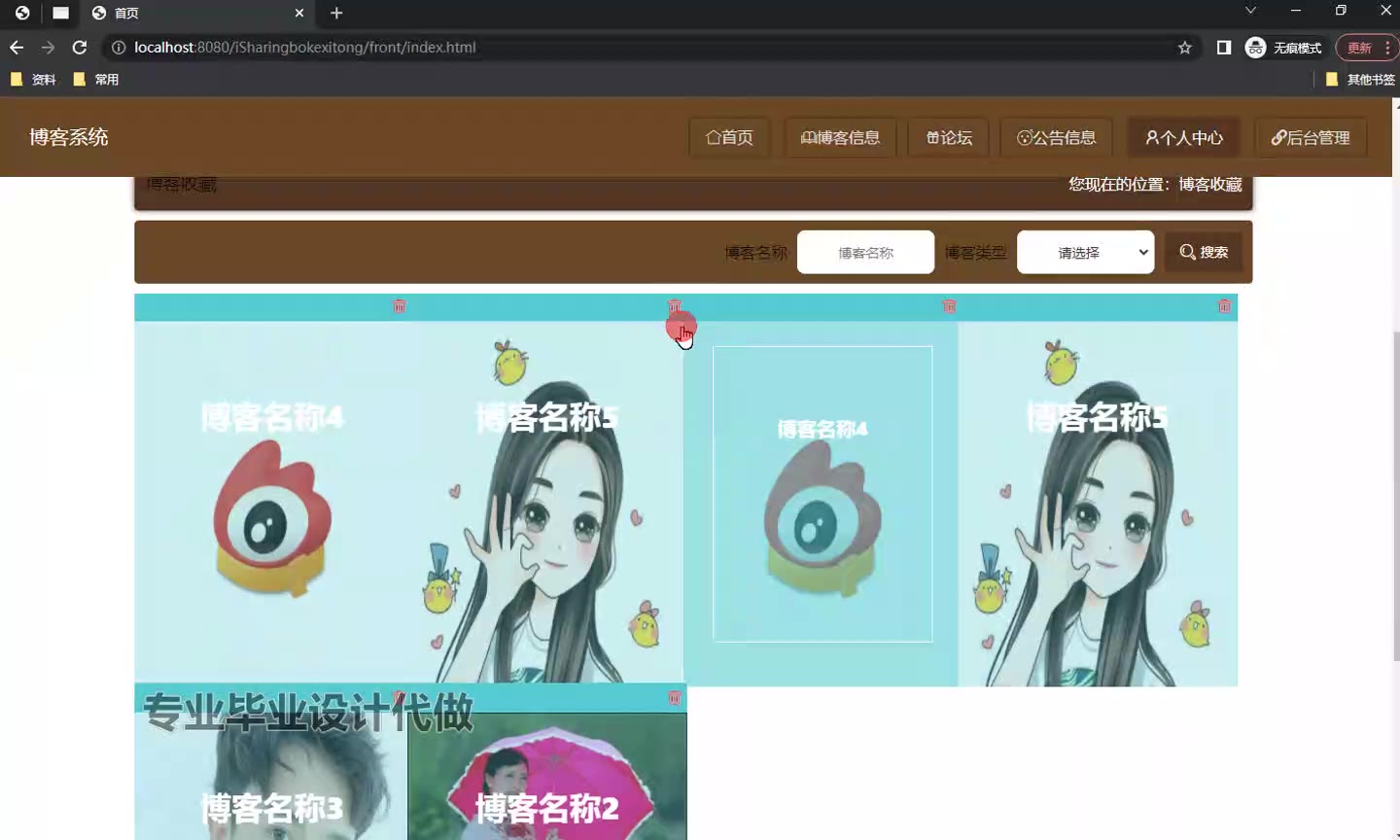
Task: Open the 博客信息 navigation item
Action: 840,137
